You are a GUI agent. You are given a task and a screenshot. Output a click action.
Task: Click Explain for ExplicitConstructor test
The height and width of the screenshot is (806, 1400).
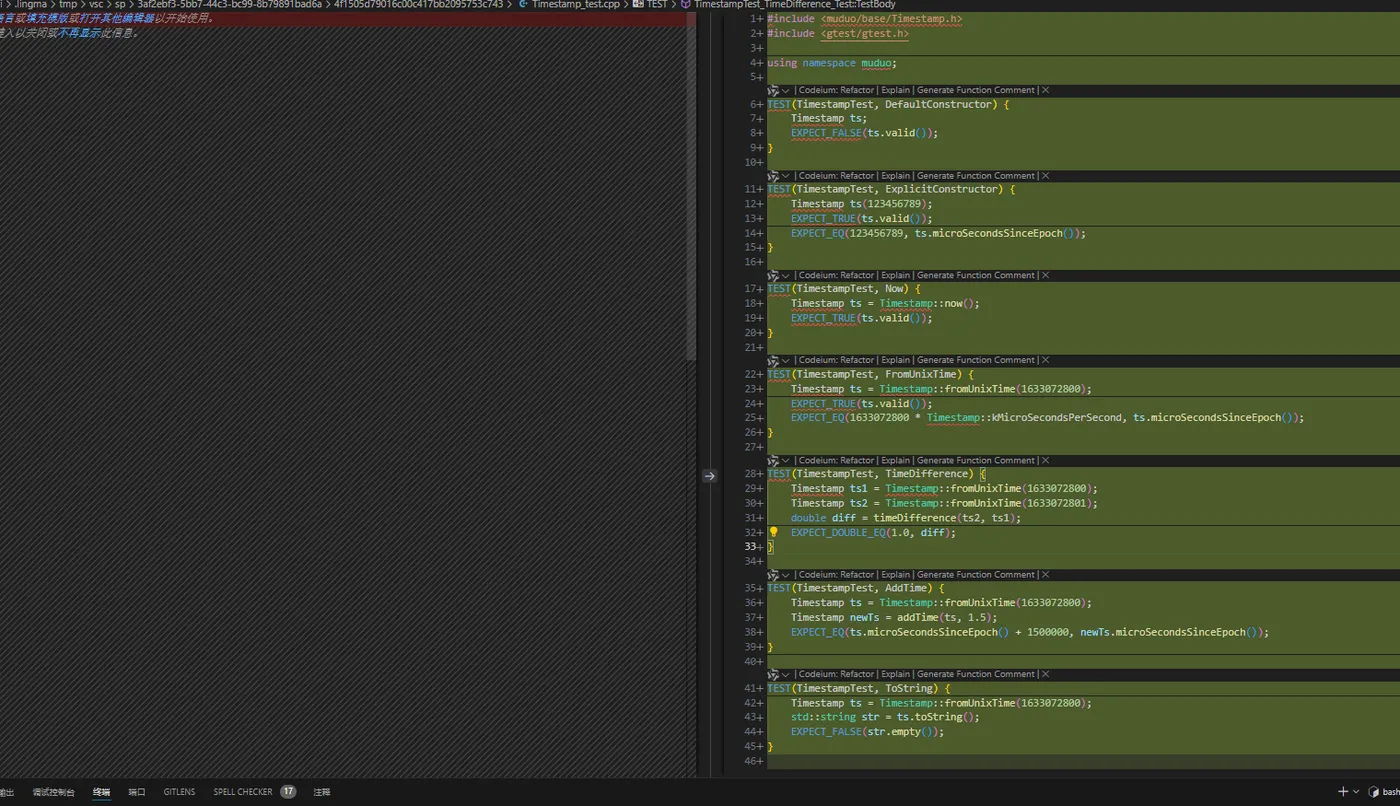(x=895, y=175)
